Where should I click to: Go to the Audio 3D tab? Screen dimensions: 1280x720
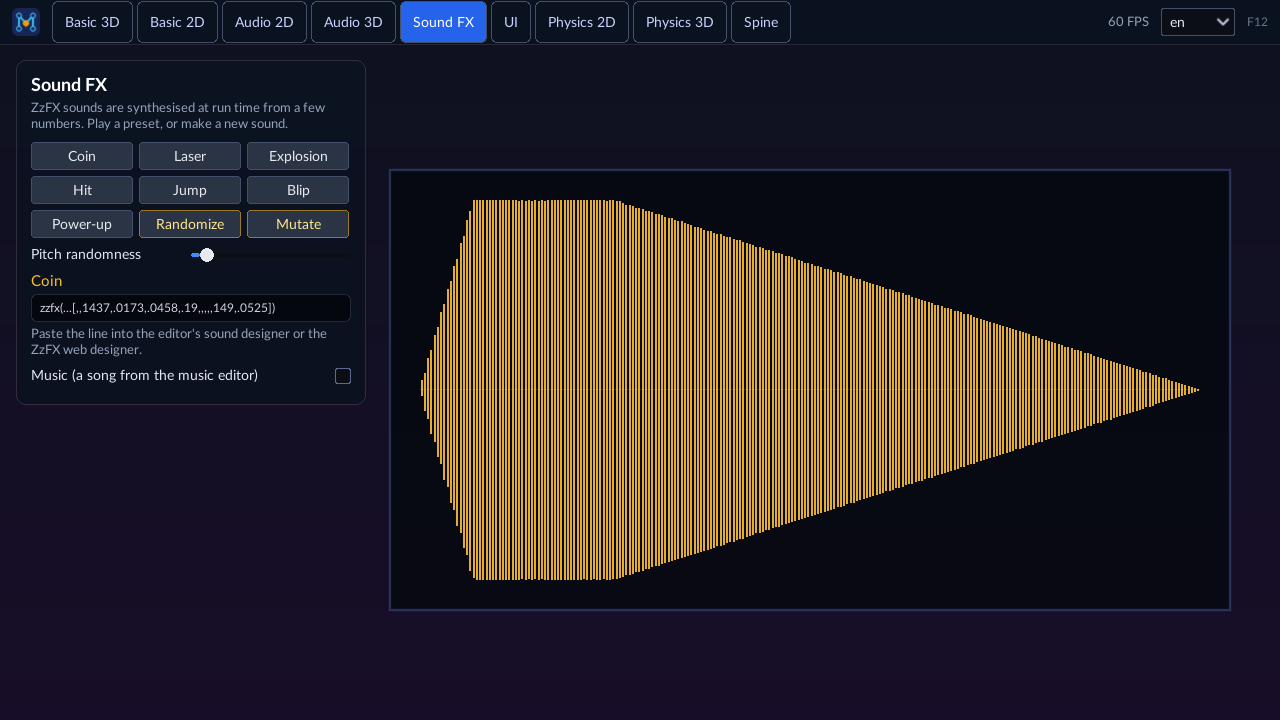353,22
